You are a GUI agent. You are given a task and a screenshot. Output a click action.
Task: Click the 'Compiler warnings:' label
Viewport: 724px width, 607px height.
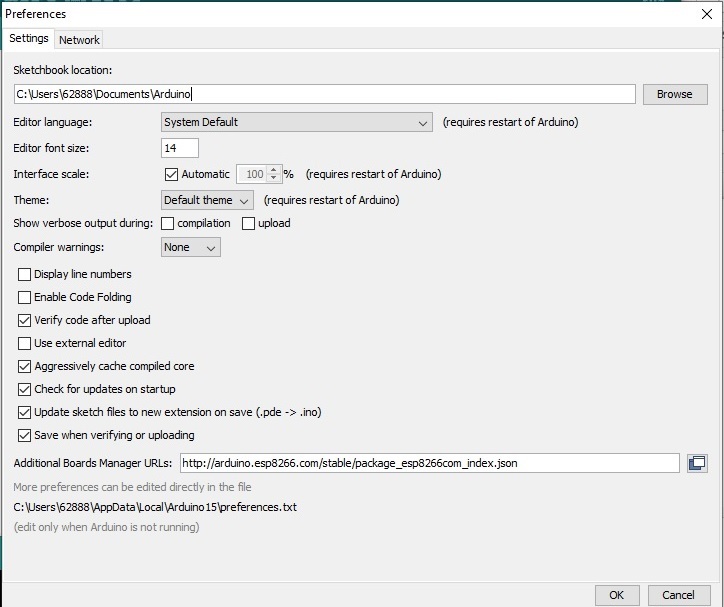59,247
